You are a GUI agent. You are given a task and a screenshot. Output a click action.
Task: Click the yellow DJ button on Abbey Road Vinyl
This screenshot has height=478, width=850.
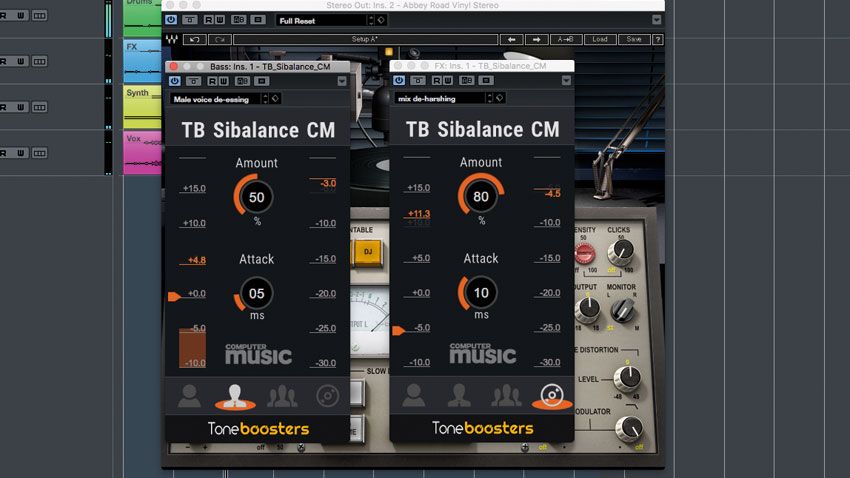click(x=368, y=252)
